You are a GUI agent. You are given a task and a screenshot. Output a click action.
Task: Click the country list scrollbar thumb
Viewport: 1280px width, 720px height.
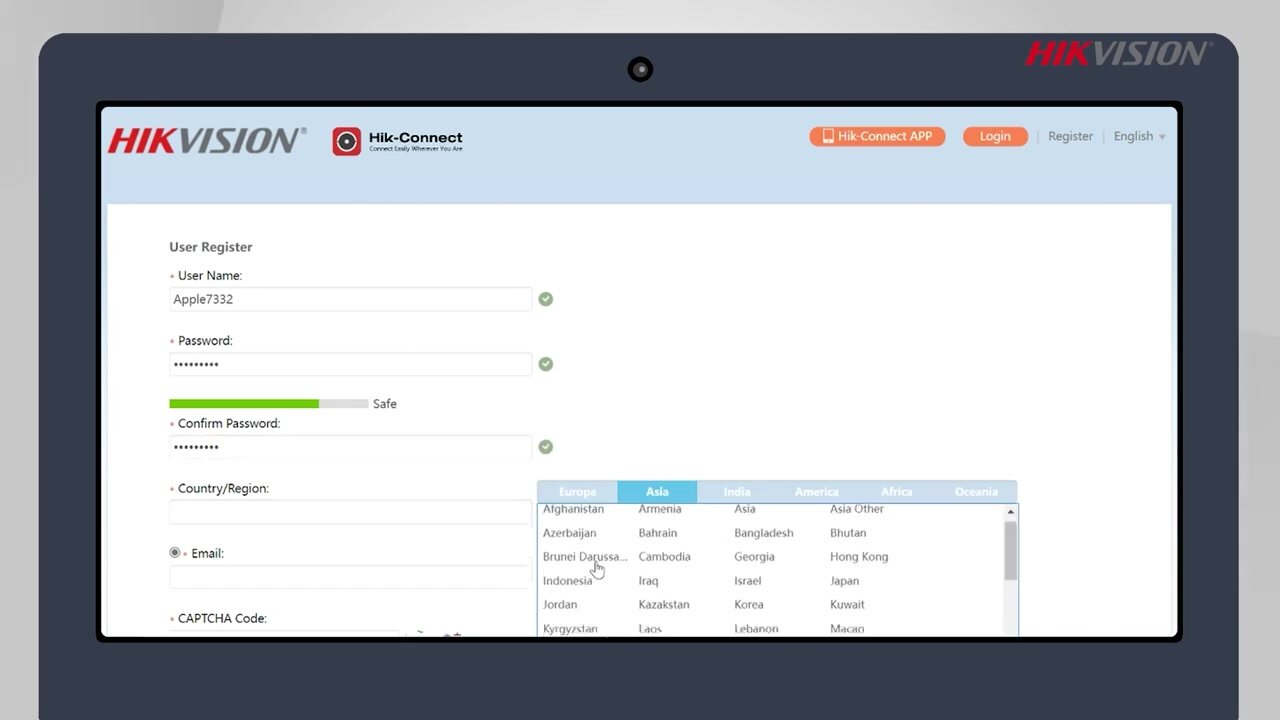(x=1011, y=551)
